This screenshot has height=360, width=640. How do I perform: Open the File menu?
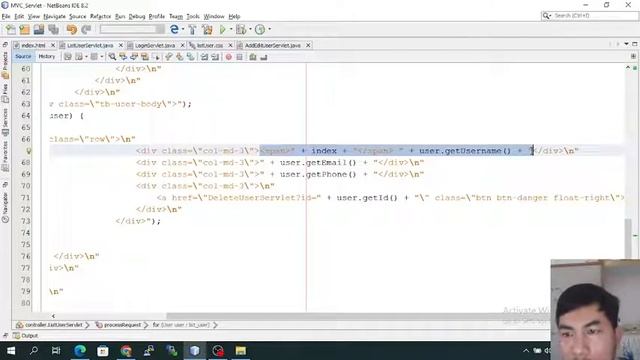click(6, 16)
